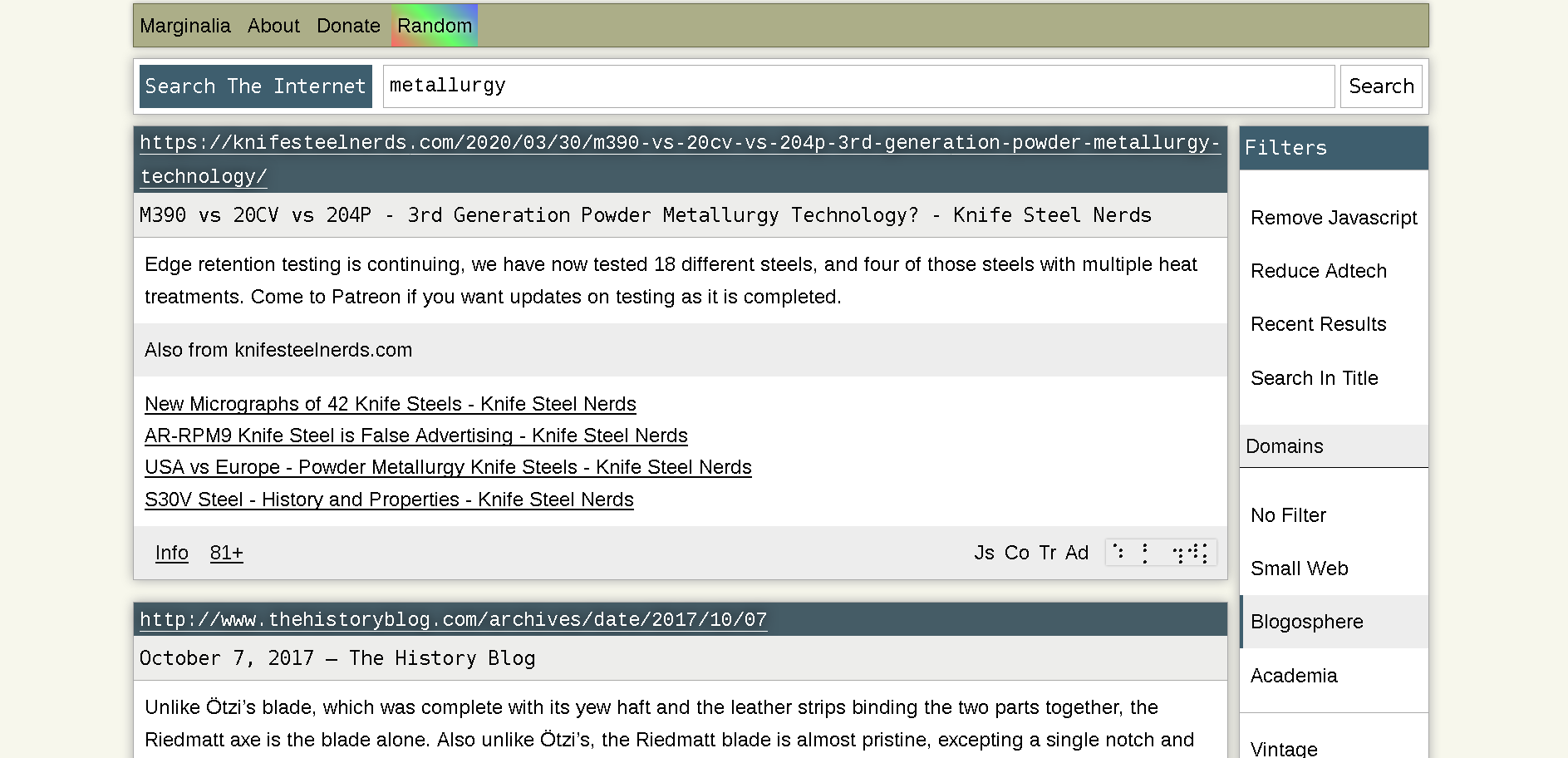Toggle the Reduce Adtech filter
1568x758 pixels.
point(1318,271)
